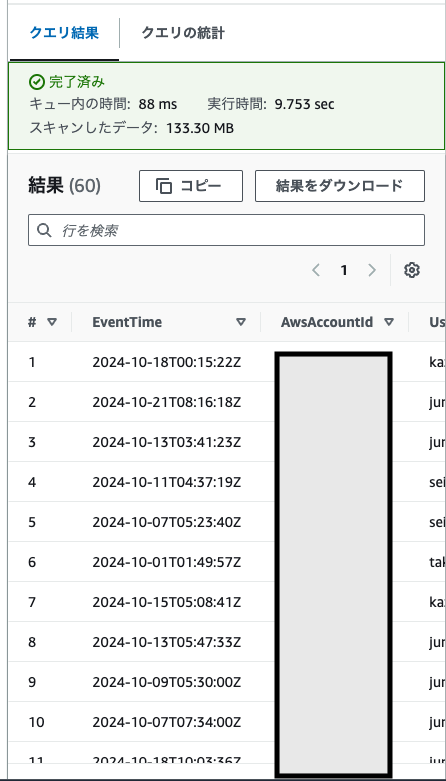446x781 pixels.
Task: Open table preferences gear icon
Action: [x=412, y=270]
